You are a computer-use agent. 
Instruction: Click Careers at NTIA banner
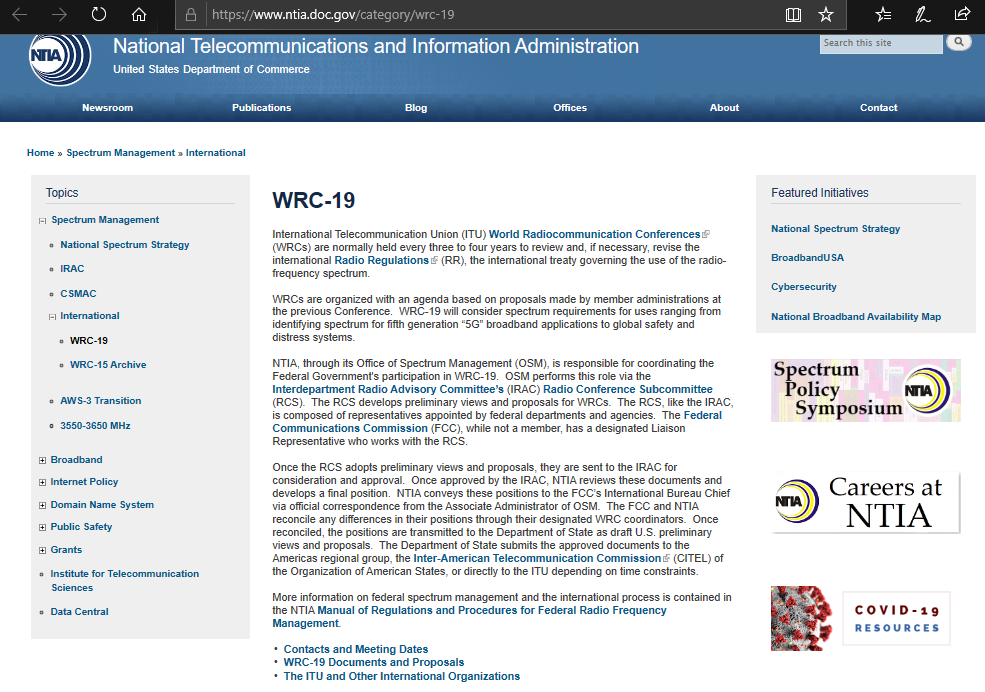pos(866,502)
